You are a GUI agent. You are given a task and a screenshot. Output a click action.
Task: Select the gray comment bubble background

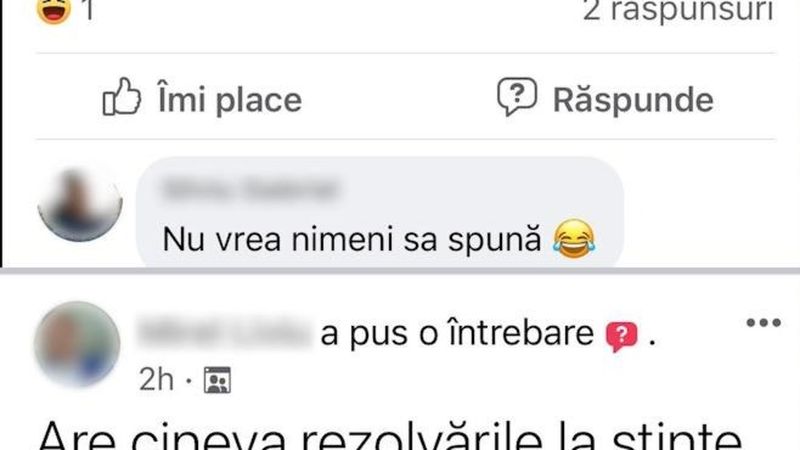tap(380, 212)
